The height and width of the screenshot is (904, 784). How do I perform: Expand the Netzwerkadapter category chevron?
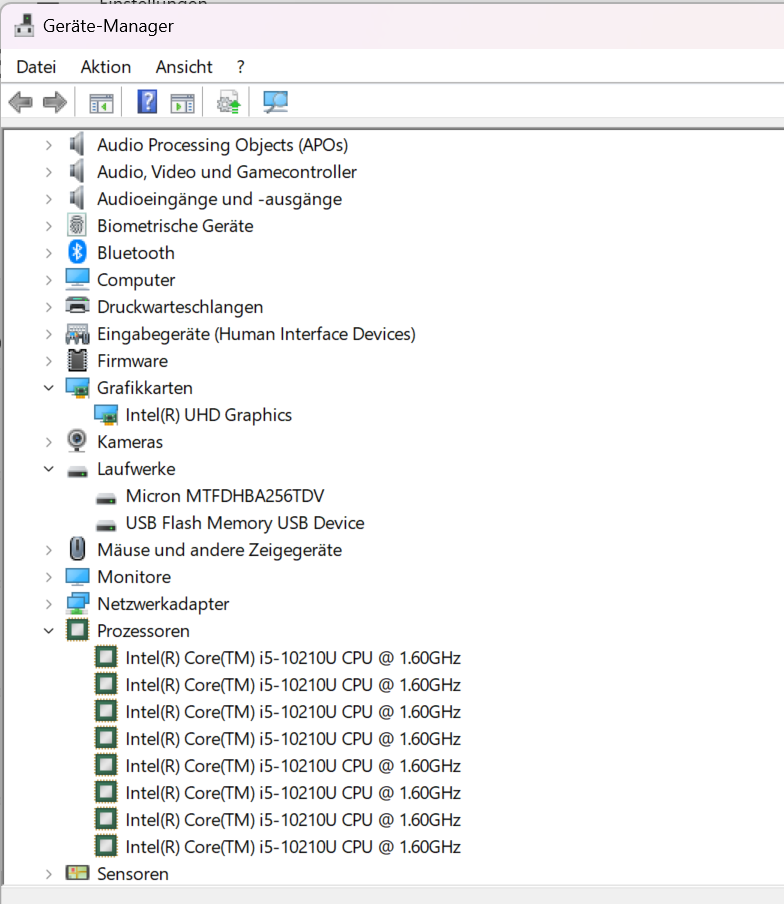[49, 604]
